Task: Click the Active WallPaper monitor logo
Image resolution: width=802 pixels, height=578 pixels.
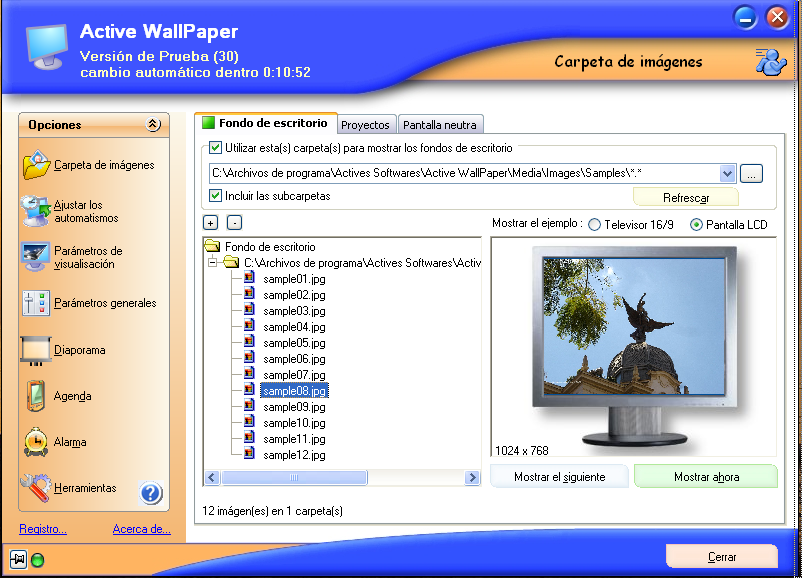Action: 47,47
